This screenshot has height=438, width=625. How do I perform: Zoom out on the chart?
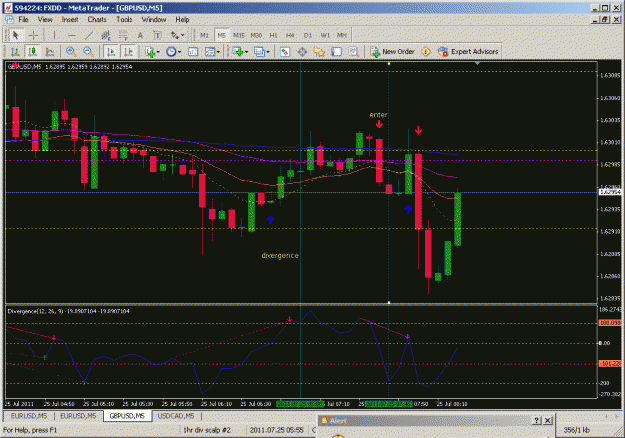coord(88,51)
